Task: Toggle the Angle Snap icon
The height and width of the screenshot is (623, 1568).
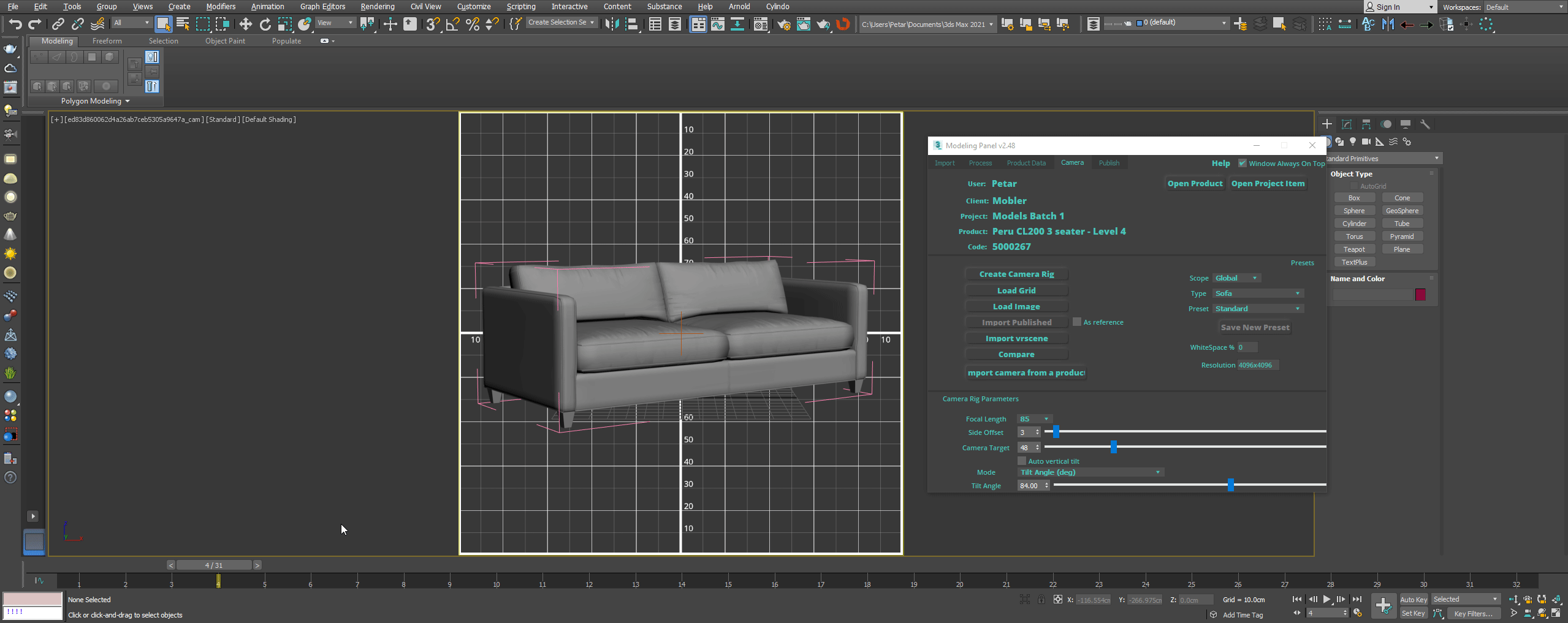Action: pyautogui.click(x=452, y=24)
